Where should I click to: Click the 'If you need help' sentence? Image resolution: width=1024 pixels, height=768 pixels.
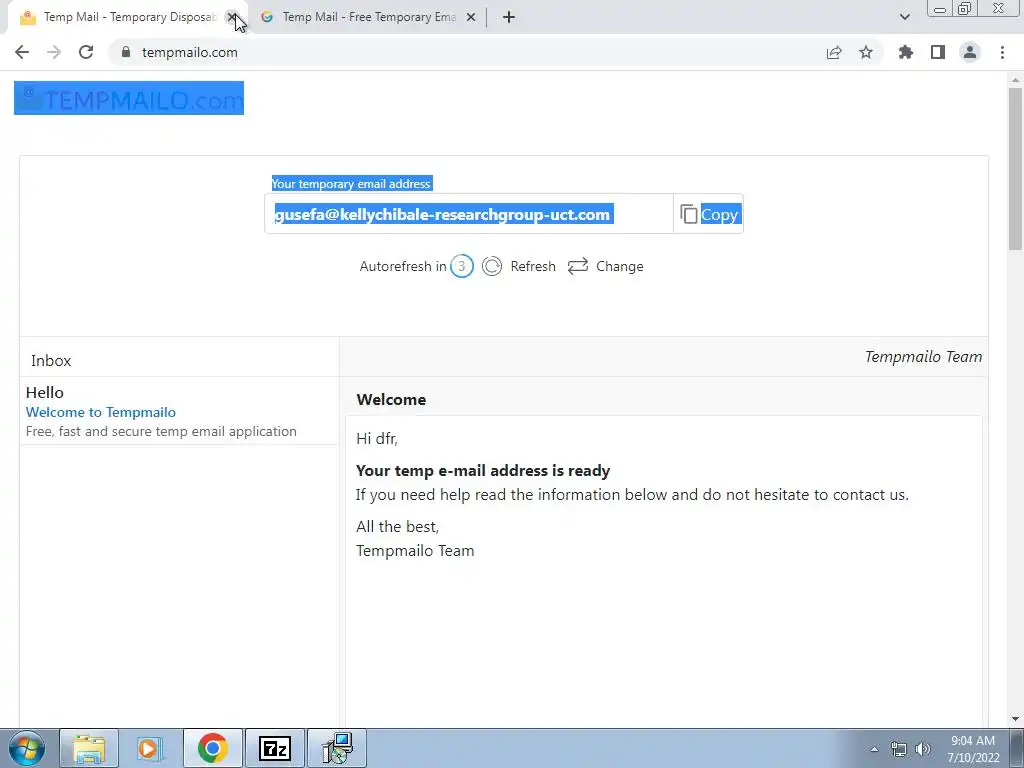(632, 495)
